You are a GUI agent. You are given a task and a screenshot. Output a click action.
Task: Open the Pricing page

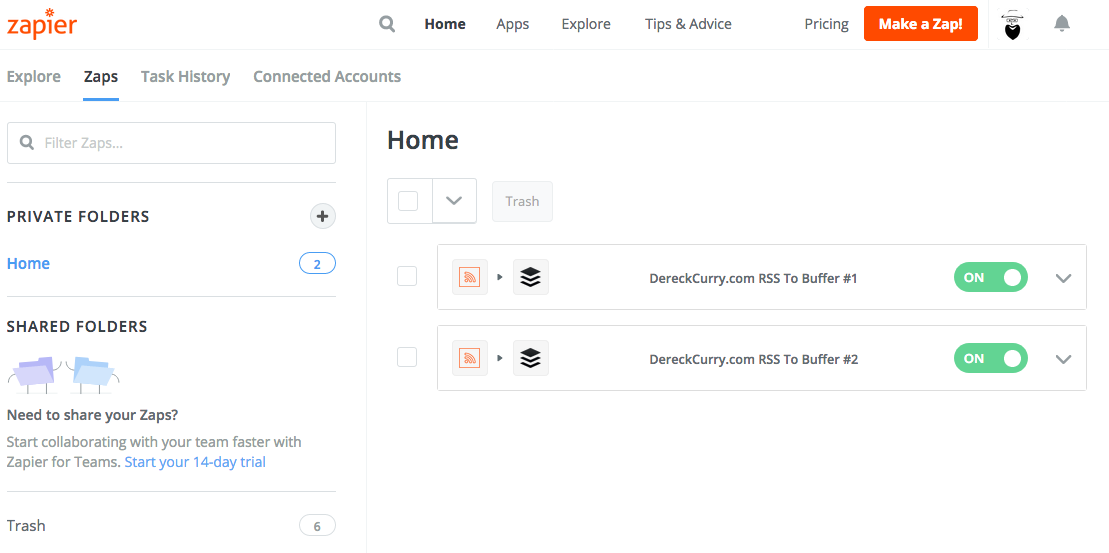coord(826,24)
